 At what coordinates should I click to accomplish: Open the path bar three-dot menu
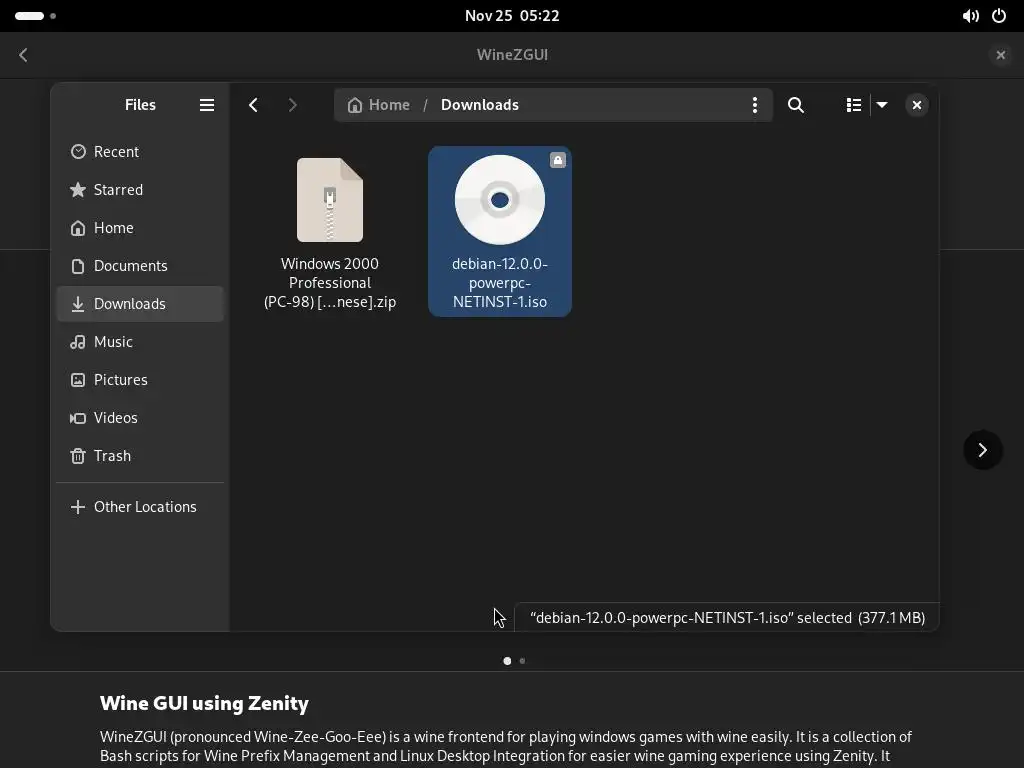point(754,105)
